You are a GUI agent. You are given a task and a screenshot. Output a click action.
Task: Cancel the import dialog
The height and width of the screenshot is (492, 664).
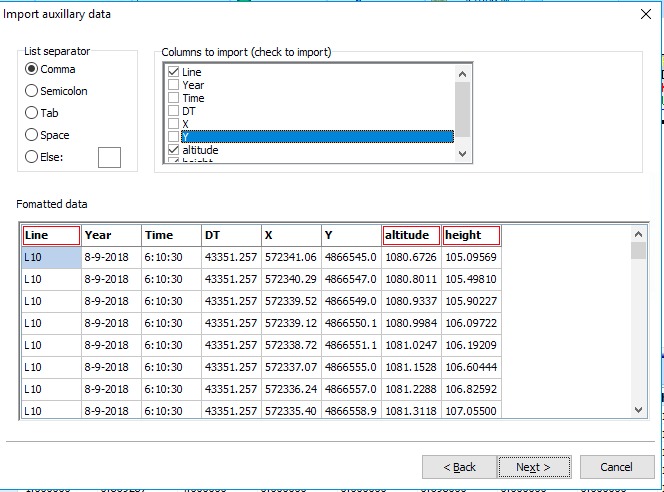[x=615, y=467]
